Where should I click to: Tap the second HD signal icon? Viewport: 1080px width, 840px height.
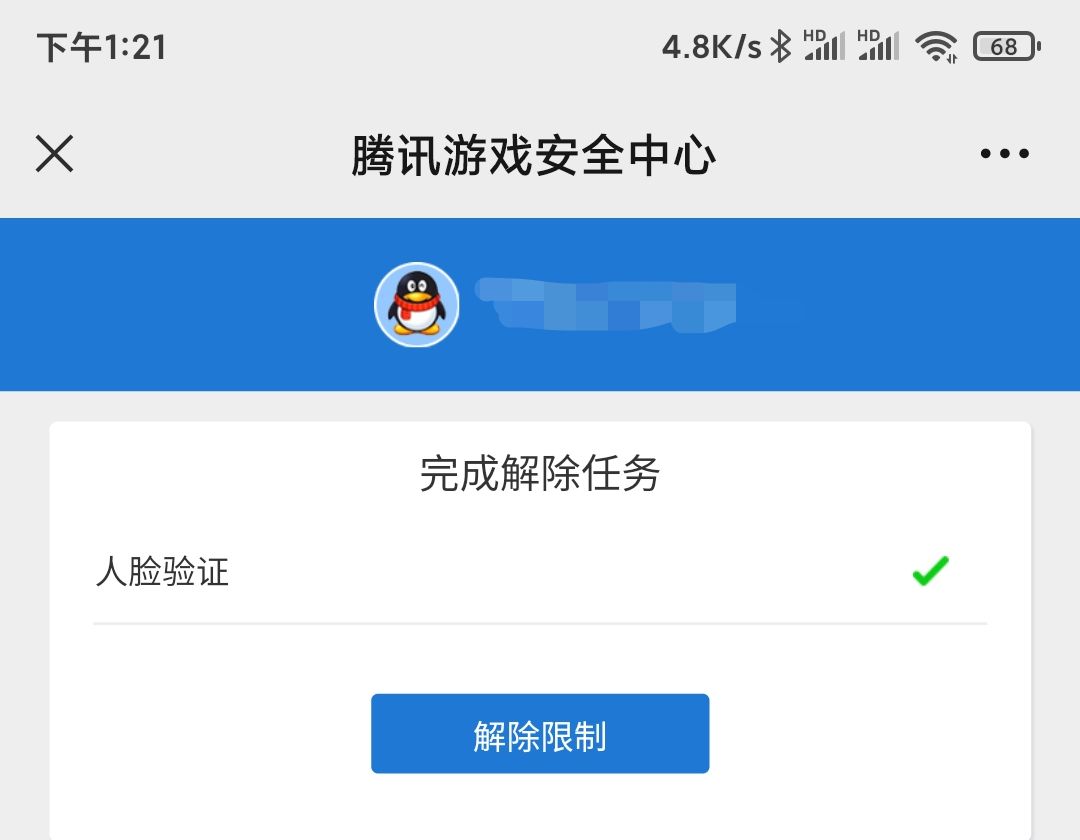pyautogui.click(x=878, y=45)
